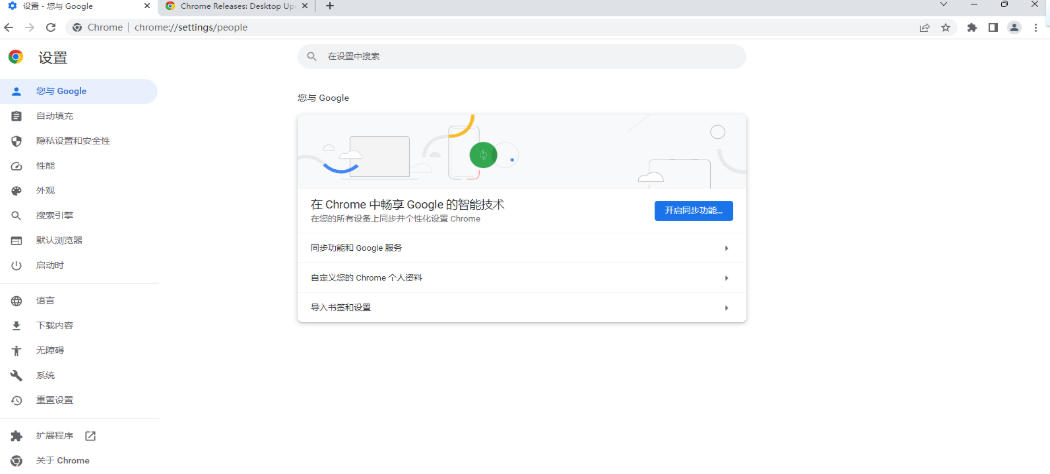The height and width of the screenshot is (474, 1050).
Task: Open 隐私设置和安全性 shield section
Action: pos(72,141)
